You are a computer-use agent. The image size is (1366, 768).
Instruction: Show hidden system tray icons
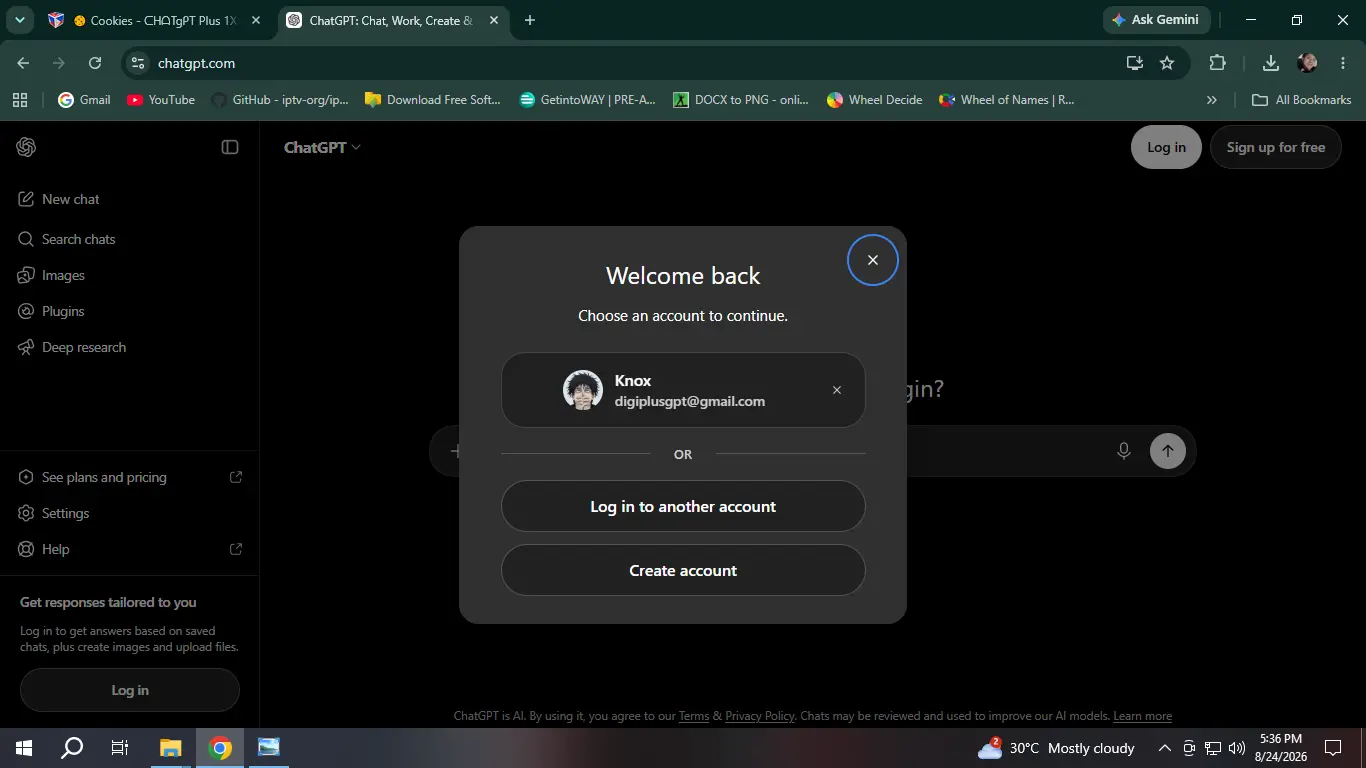tap(1164, 748)
